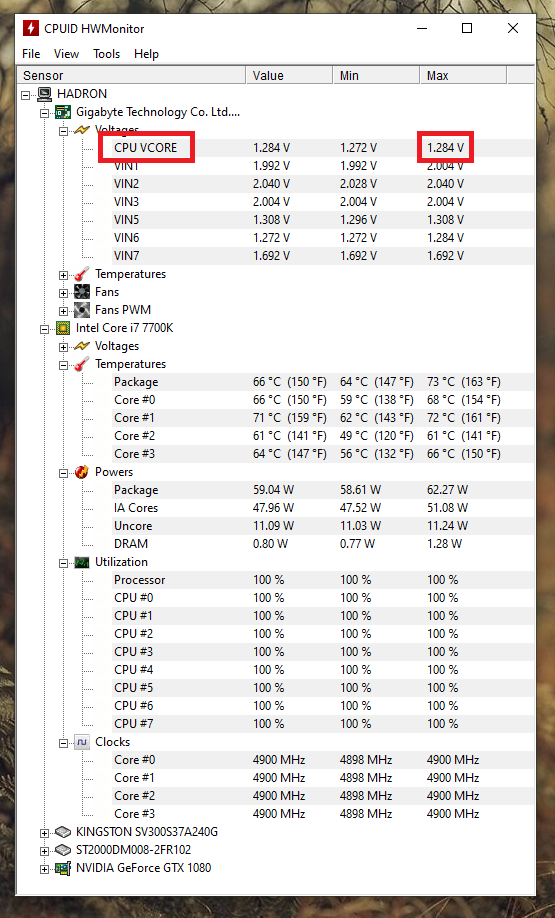Click the HADRON computer icon
555x918 pixels.
click(x=44, y=94)
